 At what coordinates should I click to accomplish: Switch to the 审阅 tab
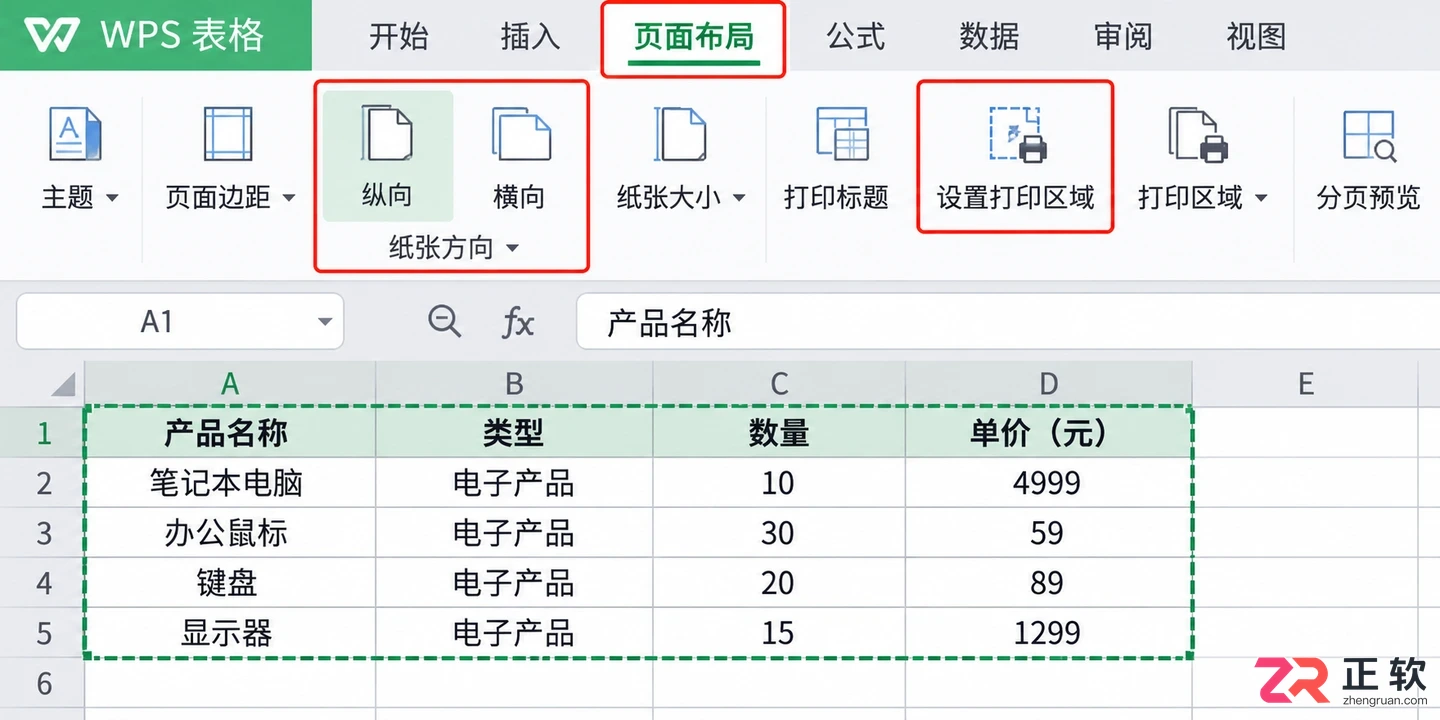(x=1123, y=36)
